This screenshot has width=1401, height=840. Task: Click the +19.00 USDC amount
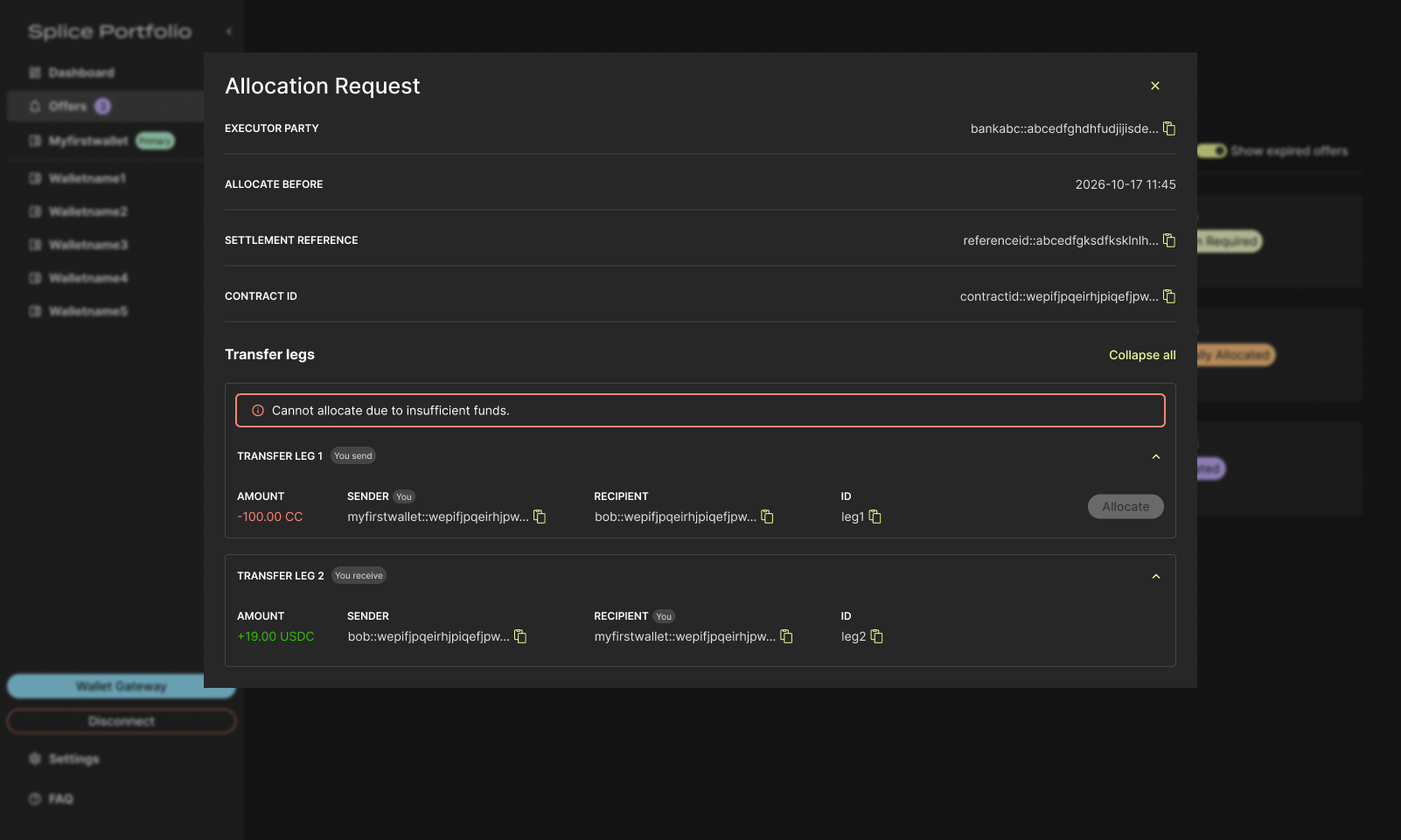[x=275, y=636]
